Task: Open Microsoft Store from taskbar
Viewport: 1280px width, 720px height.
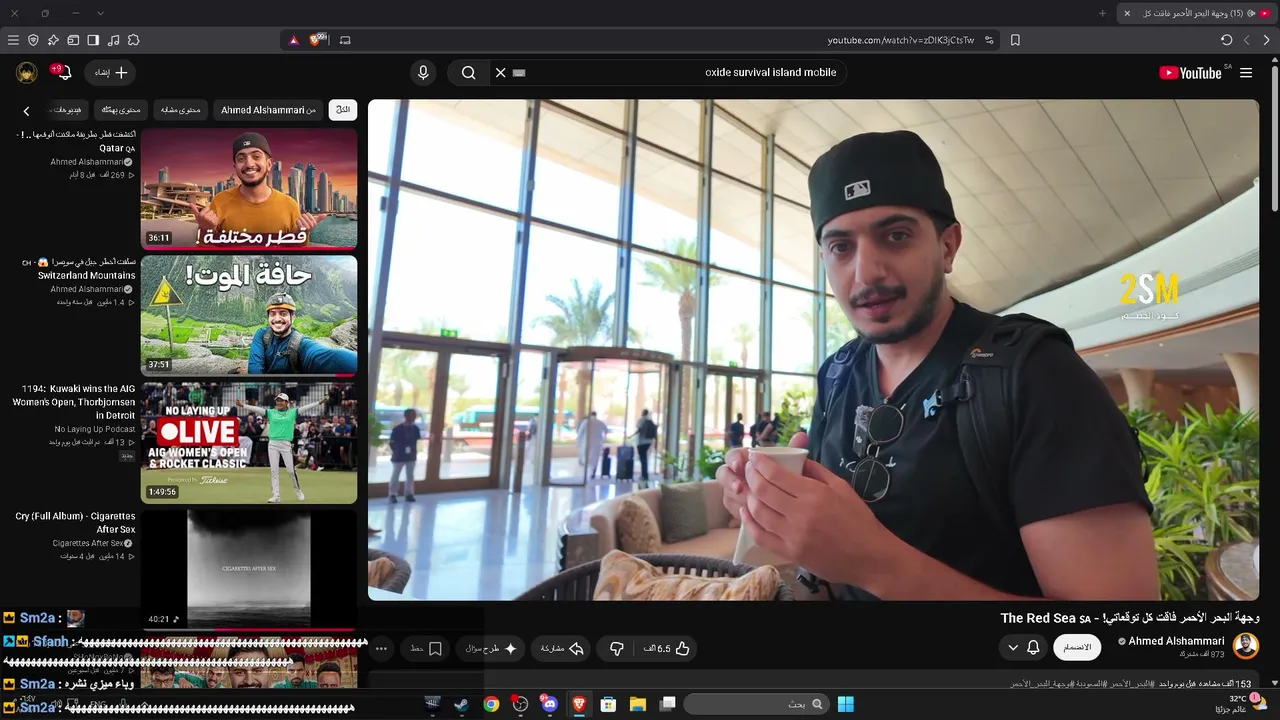Action: (608, 704)
